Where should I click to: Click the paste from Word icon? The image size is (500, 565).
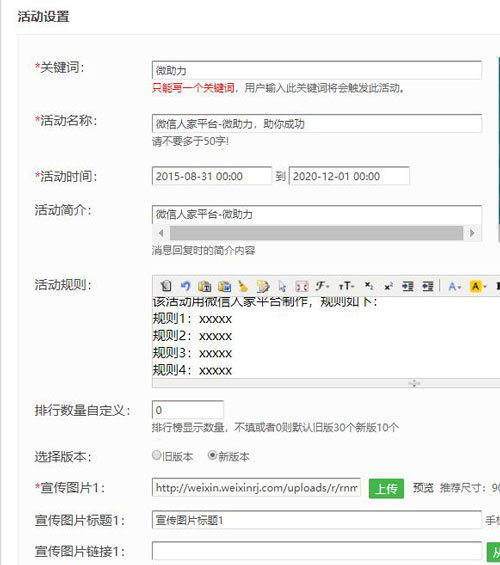point(224,286)
